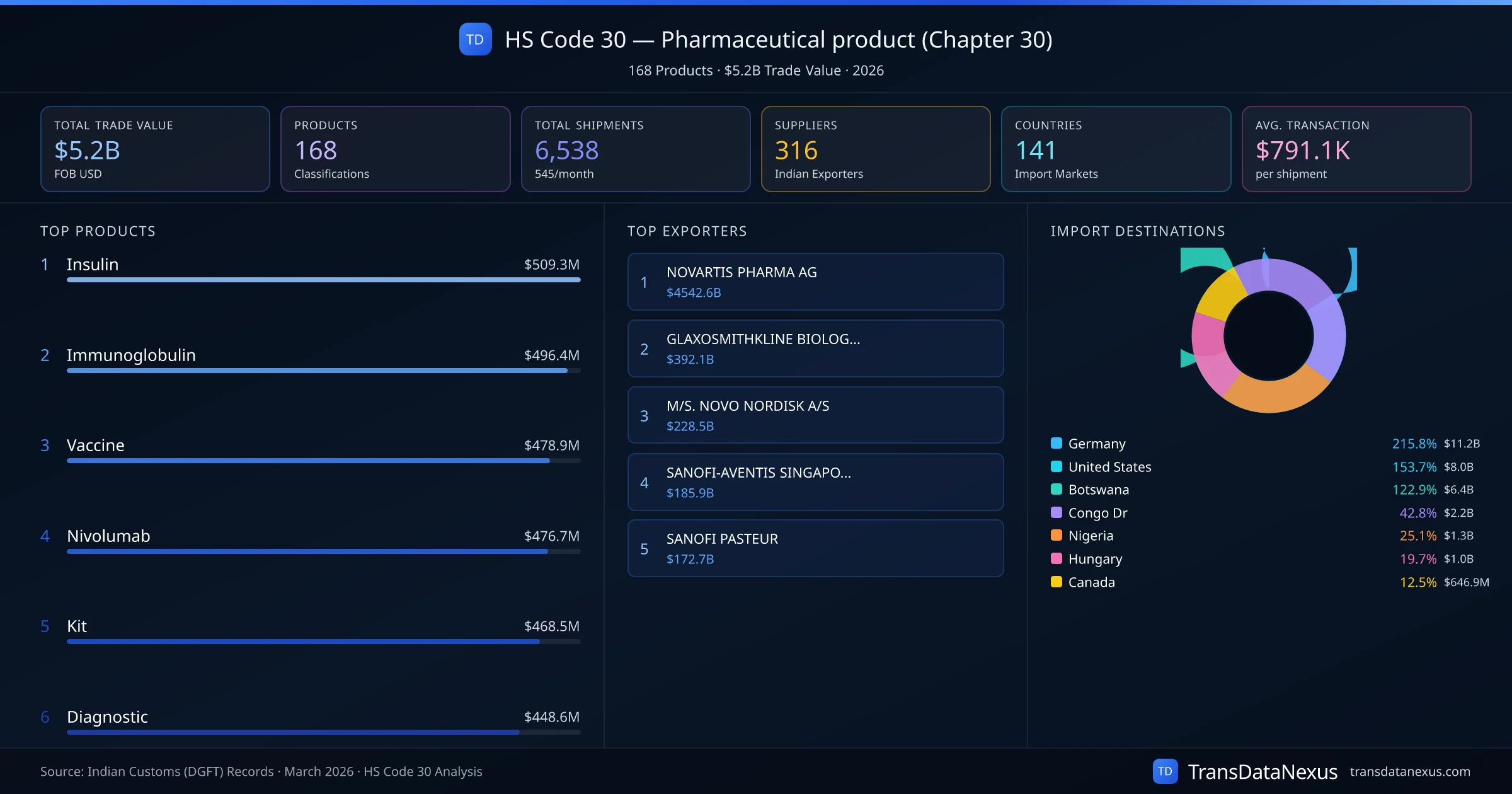Toggle the United States legend entry
The height and width of the screenshot is (794, 1512).
[1109, 467]
